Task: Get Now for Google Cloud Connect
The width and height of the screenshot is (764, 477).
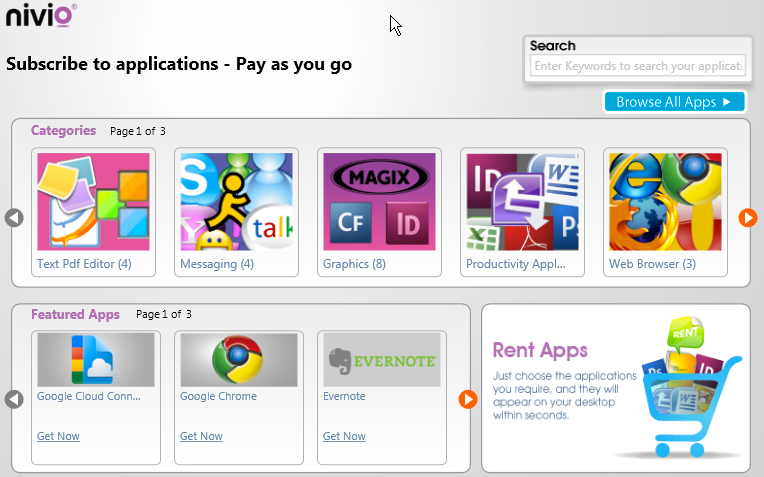Action: click(x=58, y=436)
